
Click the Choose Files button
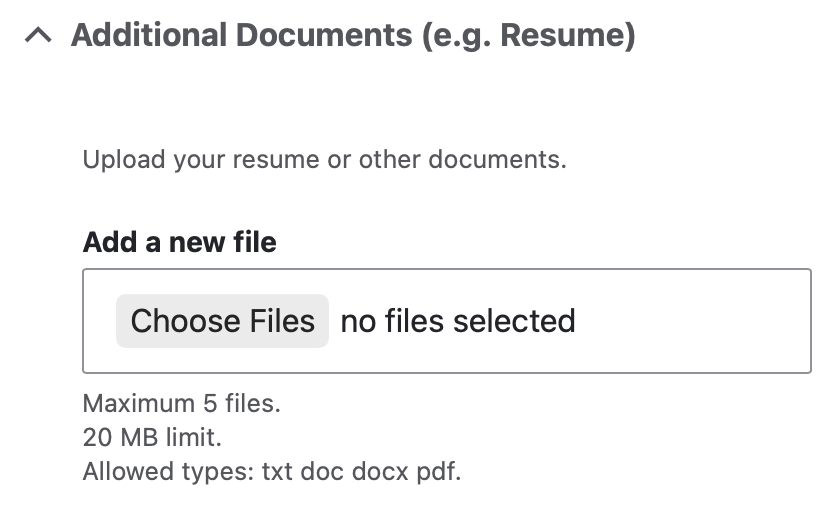[222, 321]
